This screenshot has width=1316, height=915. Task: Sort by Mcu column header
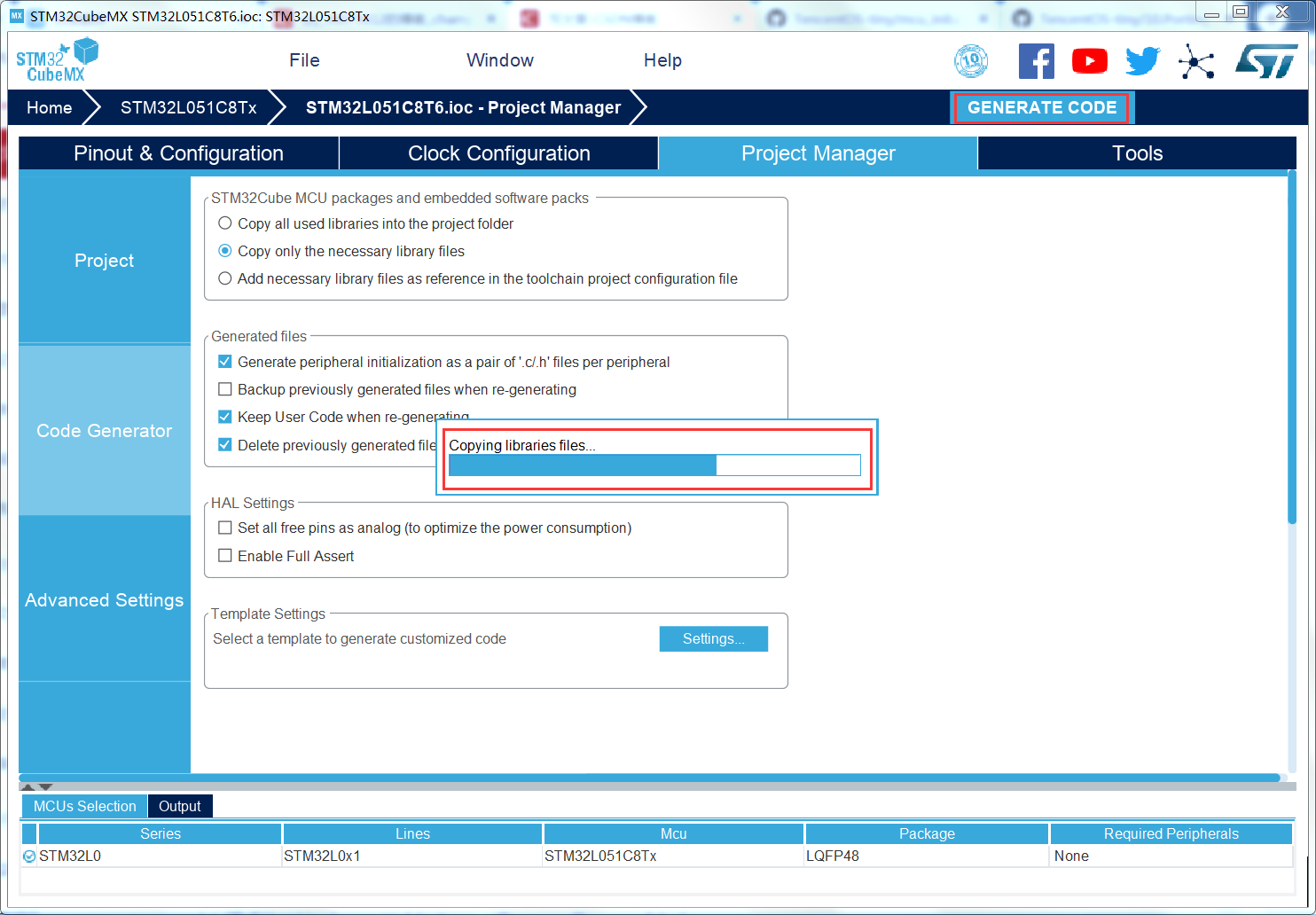[674, 833]
